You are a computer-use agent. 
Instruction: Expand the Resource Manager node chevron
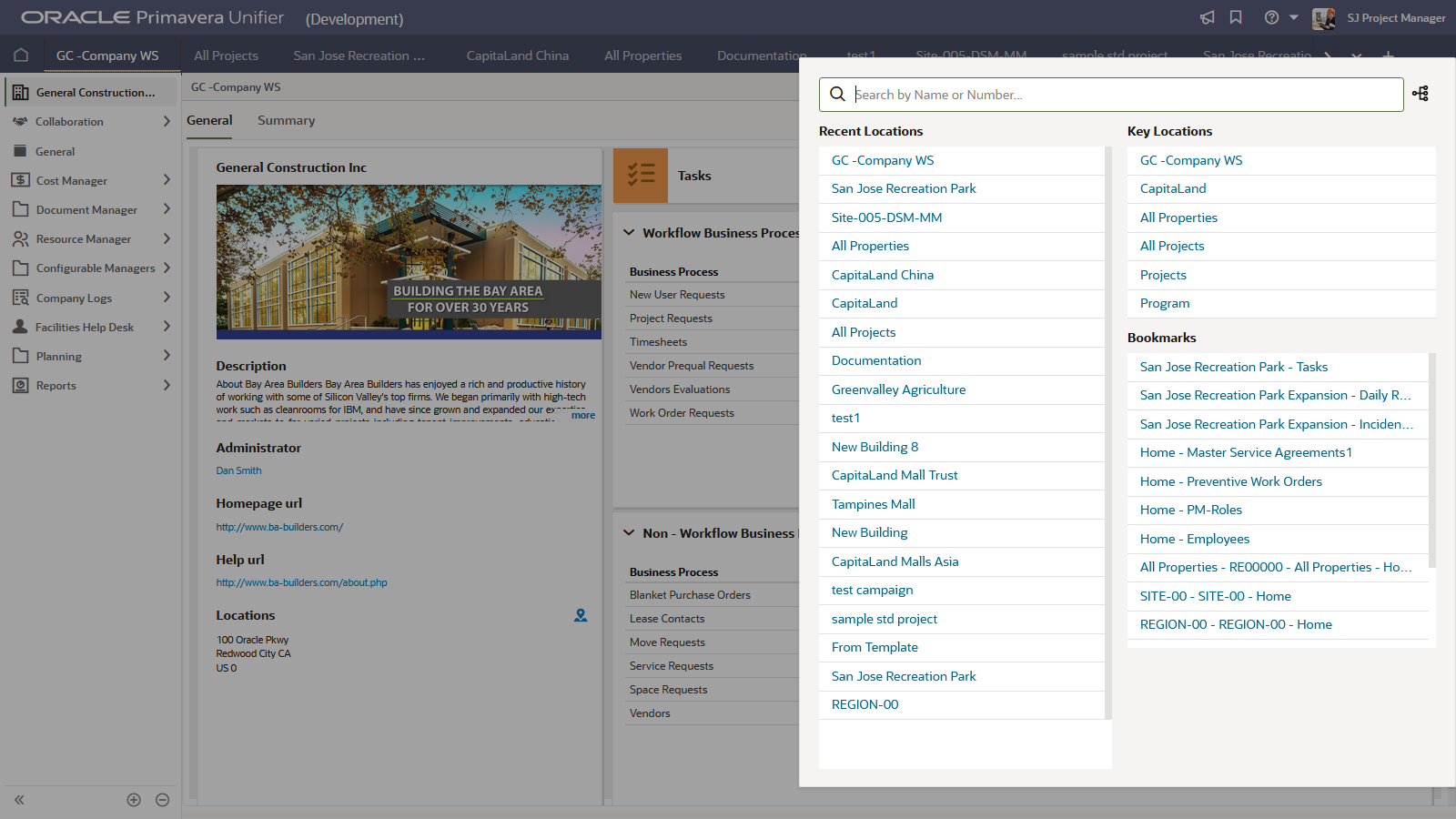coord(167,238)
